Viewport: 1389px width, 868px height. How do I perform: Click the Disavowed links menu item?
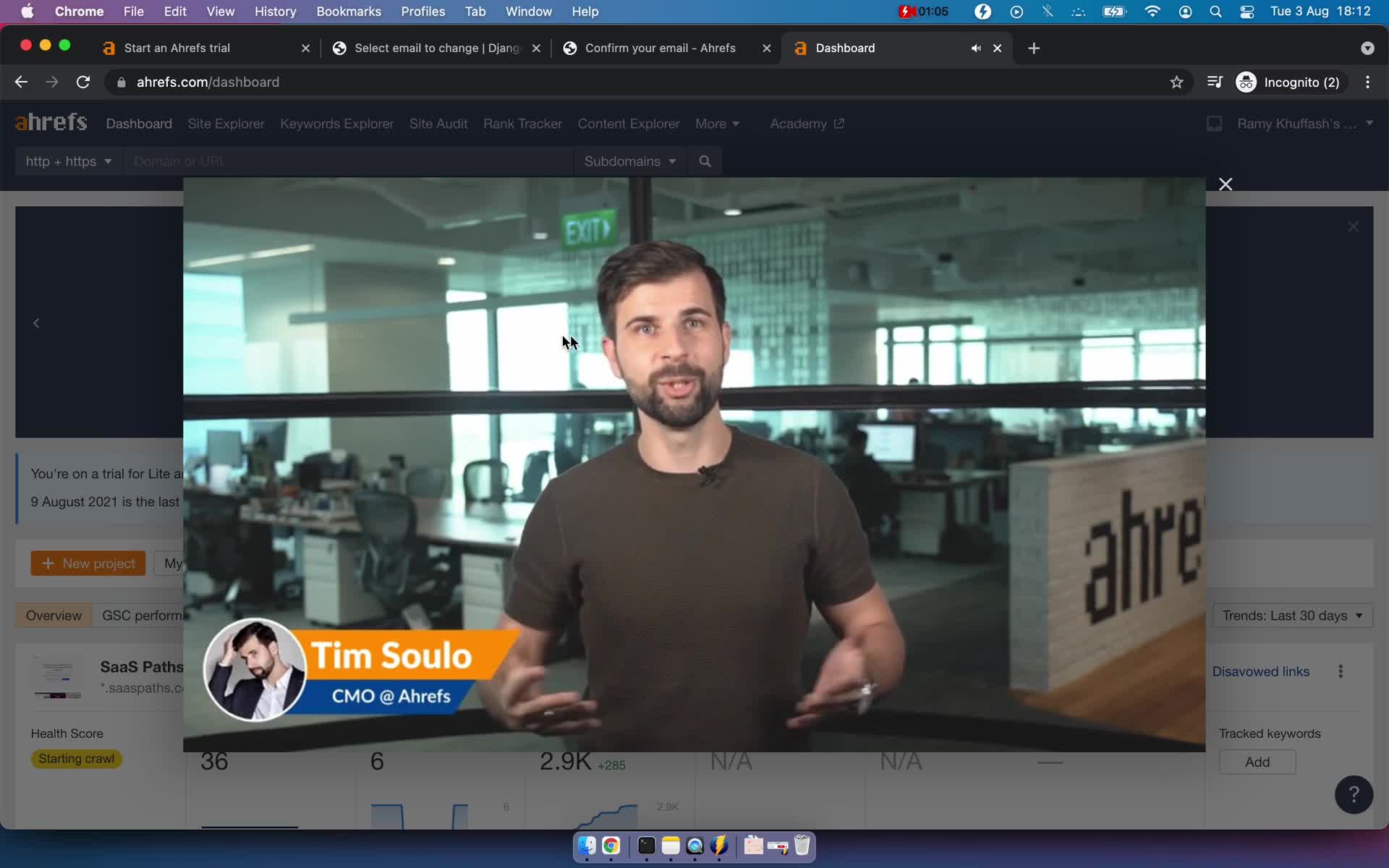(1260, 671)
